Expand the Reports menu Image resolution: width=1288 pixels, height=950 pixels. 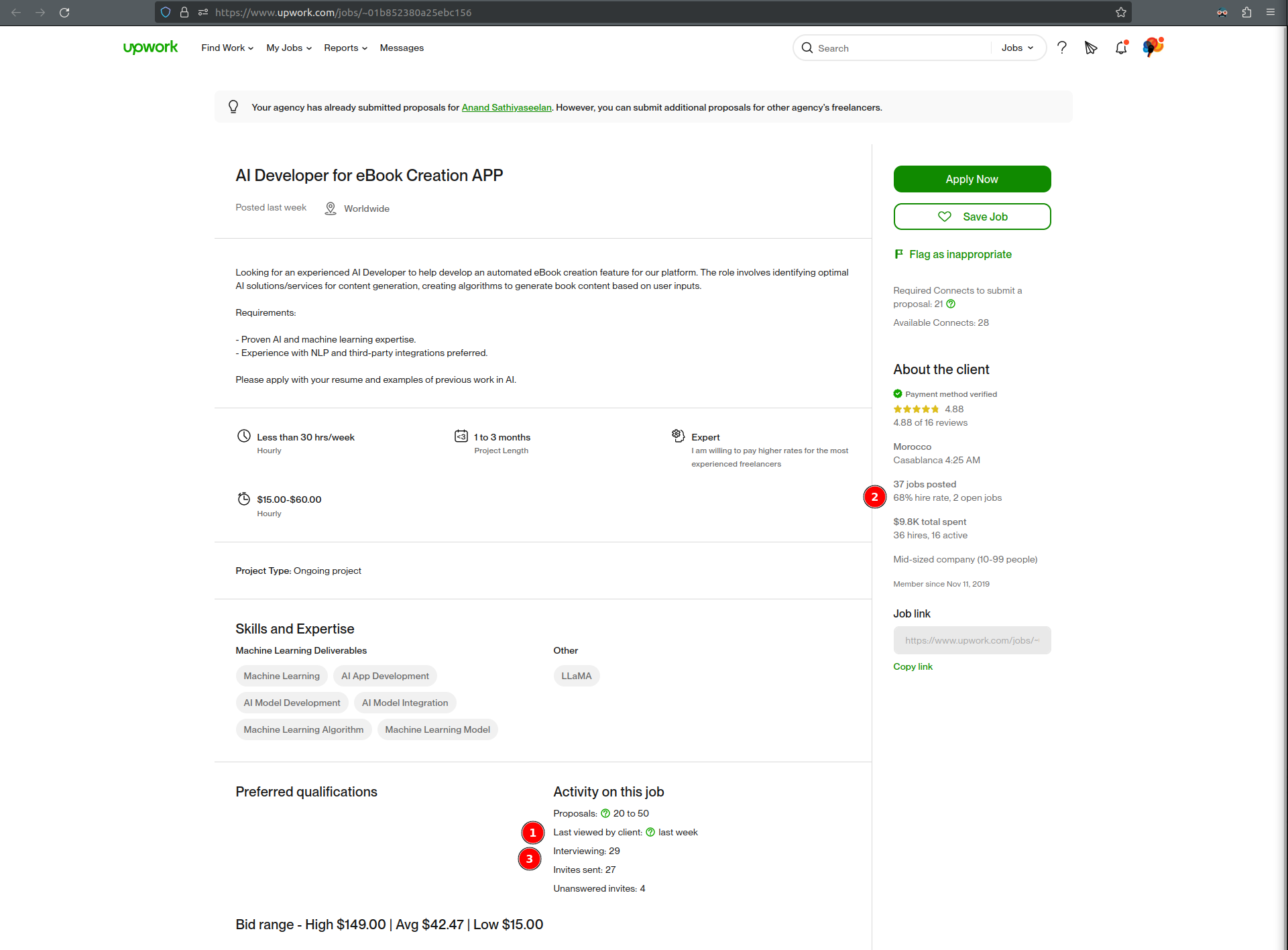pos(345,48)
